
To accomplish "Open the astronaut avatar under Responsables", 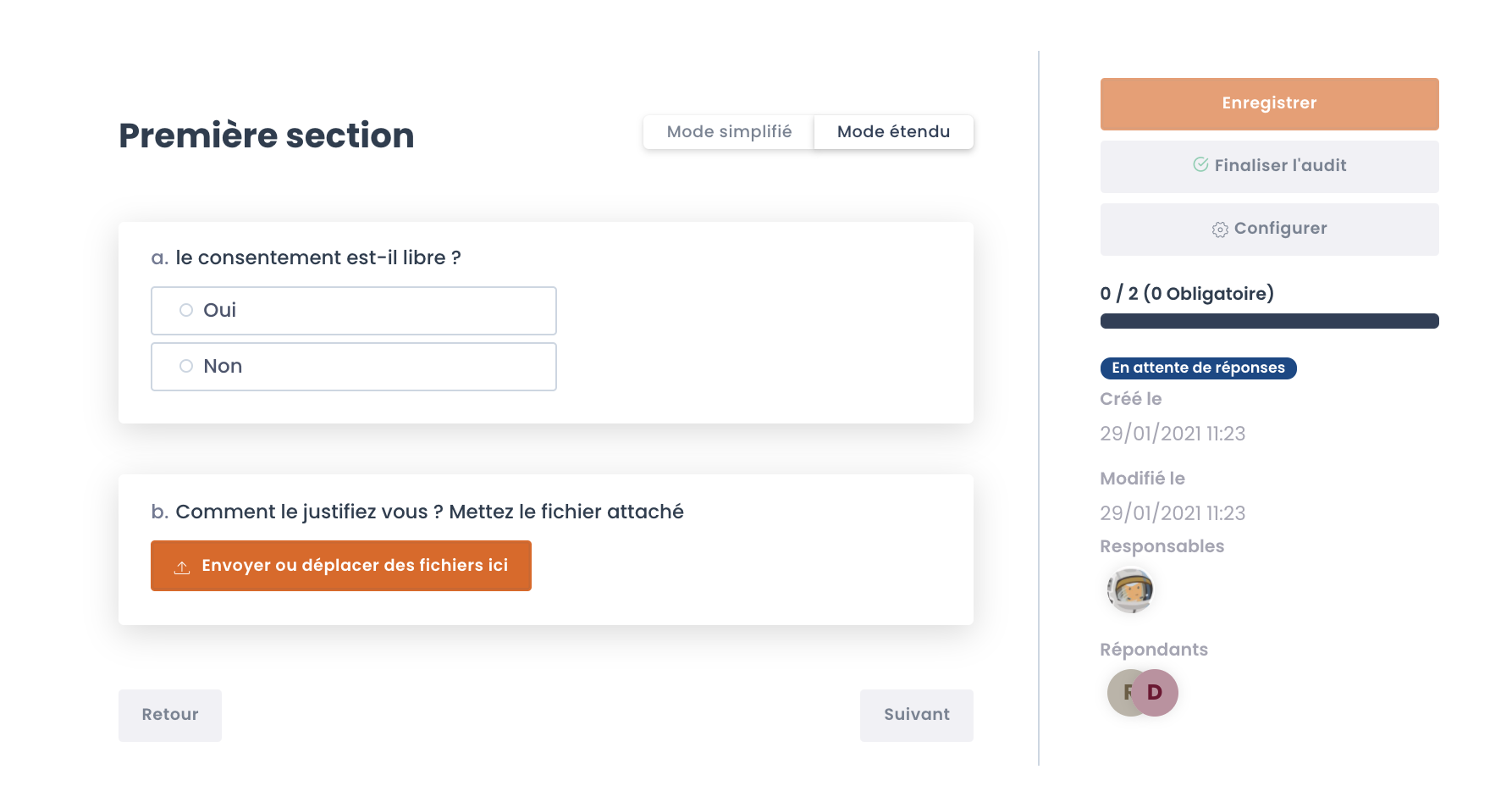I will point(1131,590).
